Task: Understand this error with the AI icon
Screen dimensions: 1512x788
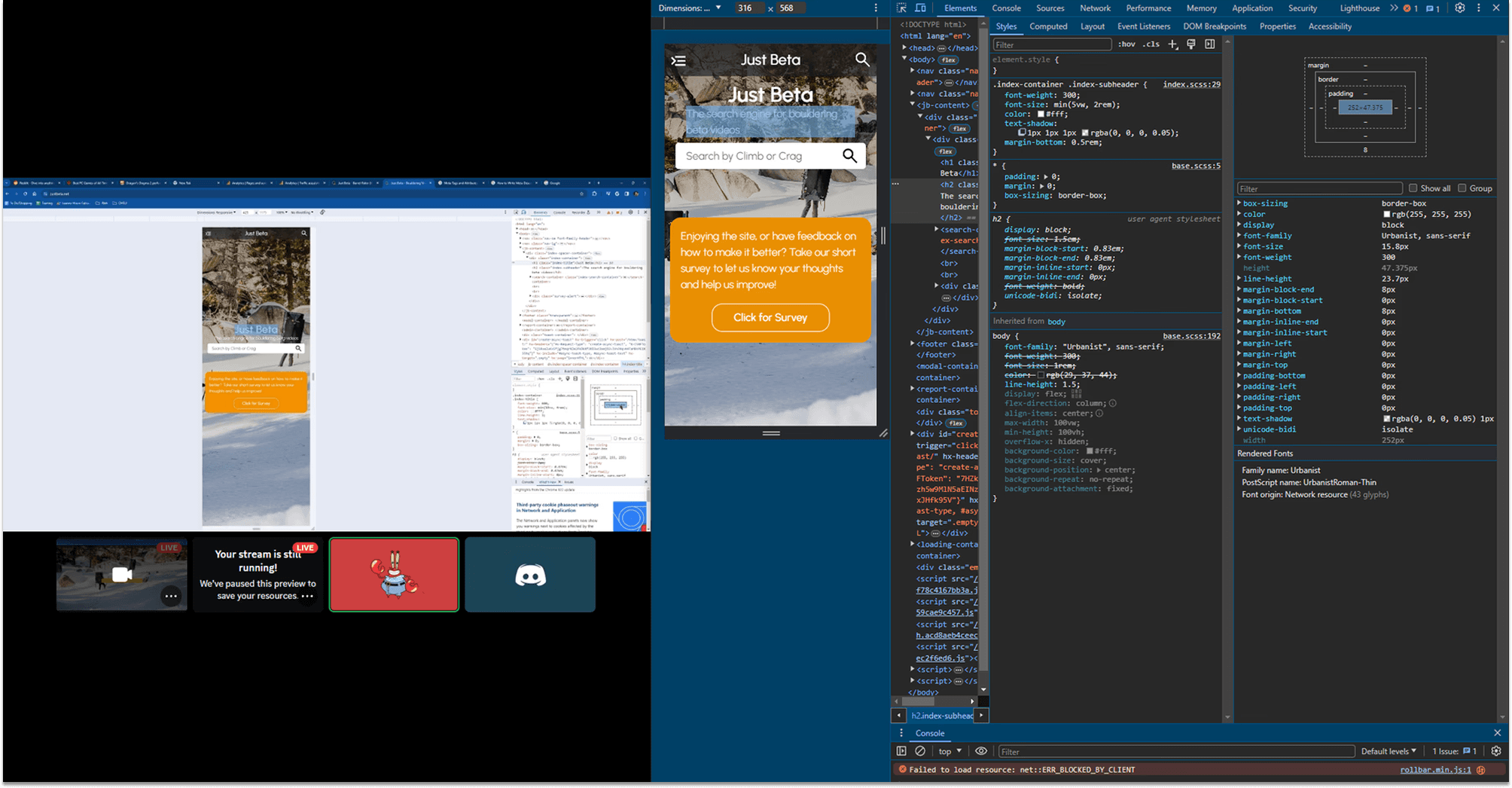Action: 1481,770
